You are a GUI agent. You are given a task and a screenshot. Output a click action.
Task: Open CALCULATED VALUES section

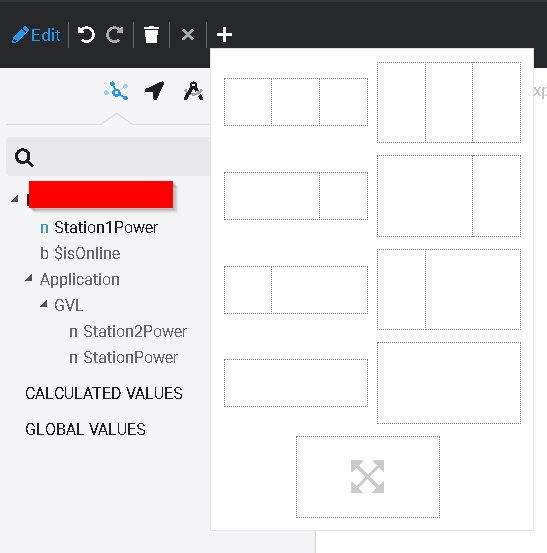tap(104, 393)
